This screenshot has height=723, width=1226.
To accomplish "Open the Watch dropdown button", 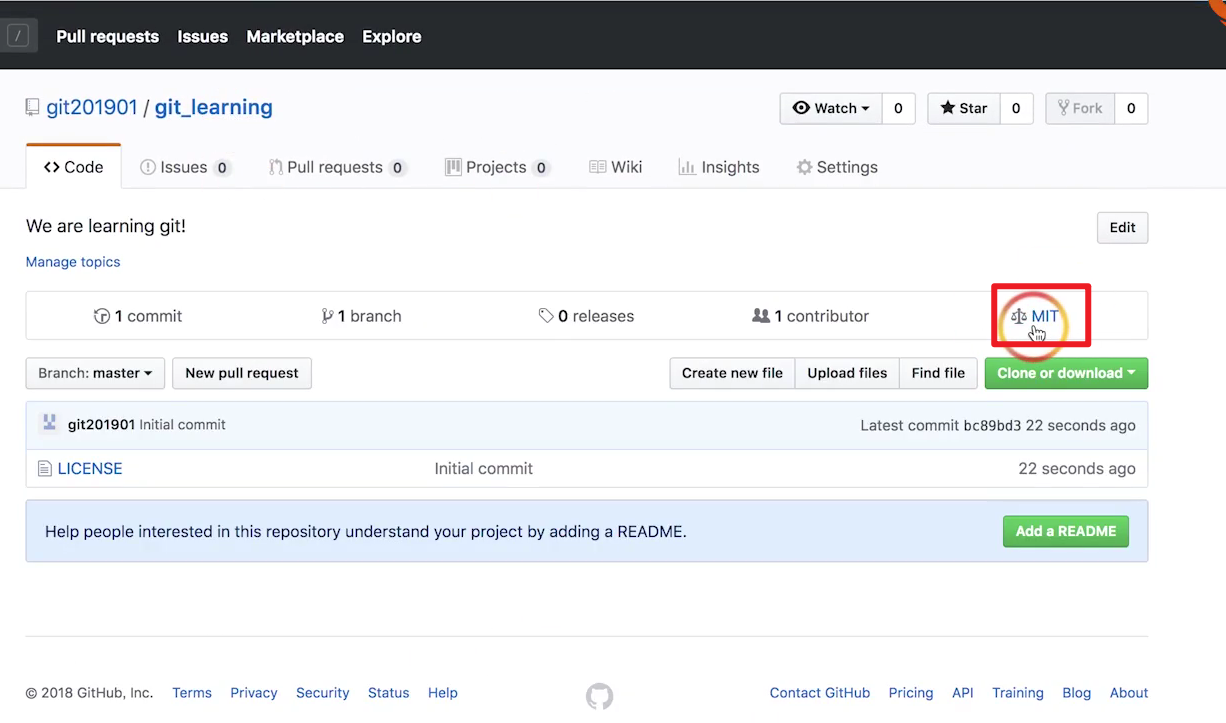I will click(x=831, y=108).
